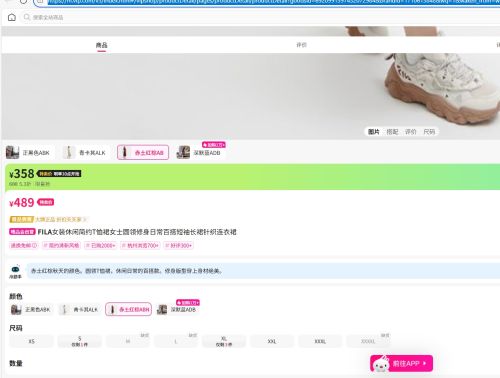The height and width of the screenshot is (378, 500).
Task: Select size S with one left
Action: tap(79, 341)
